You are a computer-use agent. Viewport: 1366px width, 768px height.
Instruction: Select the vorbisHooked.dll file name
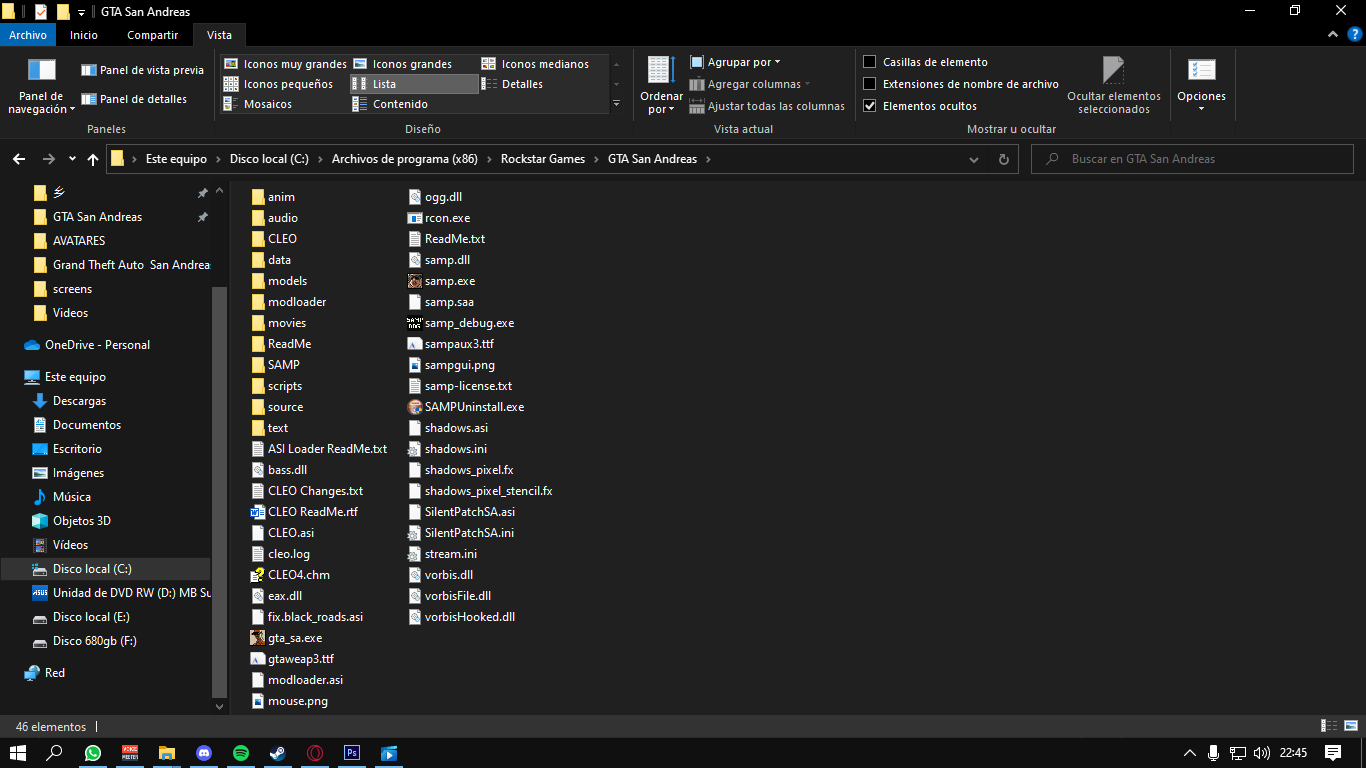point(470,617)
